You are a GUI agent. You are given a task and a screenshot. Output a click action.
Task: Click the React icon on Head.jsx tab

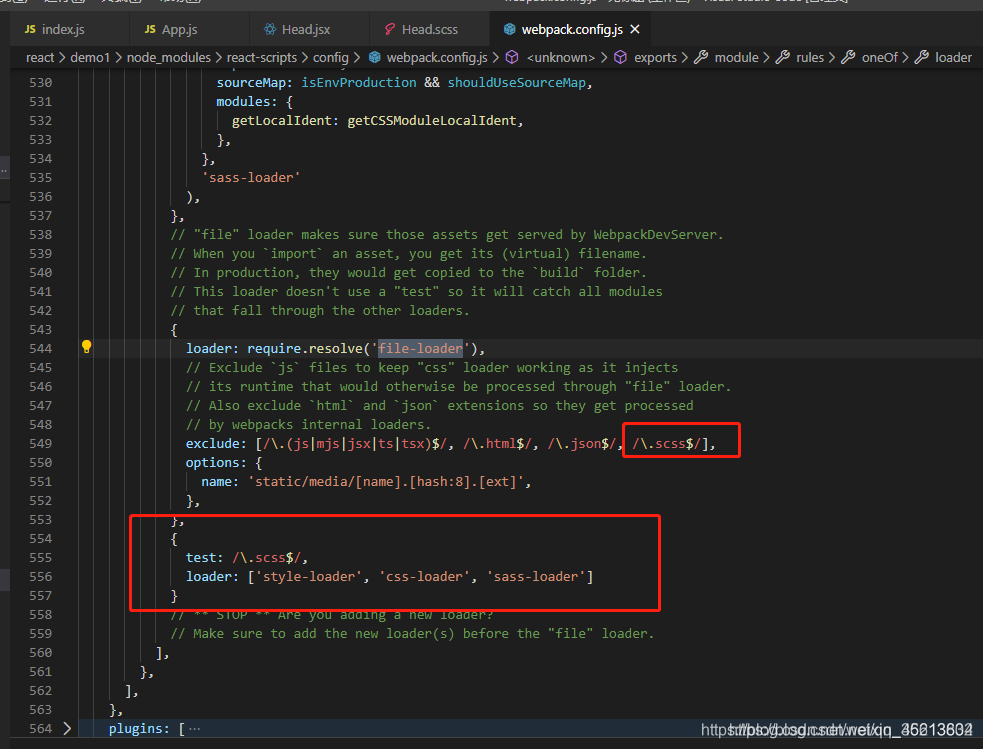[270, 29]
